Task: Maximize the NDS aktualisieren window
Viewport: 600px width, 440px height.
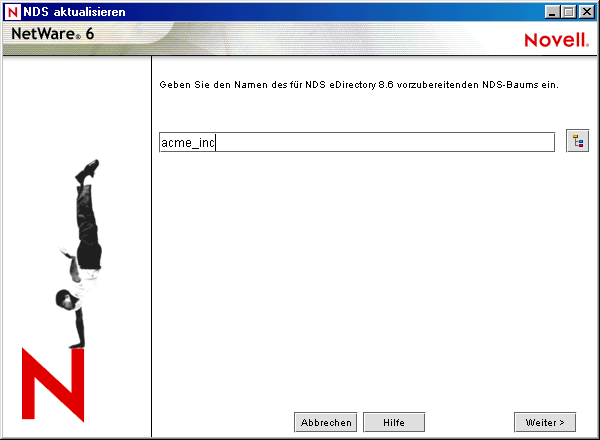Action: pyautogui.click(x=569, y=12)
